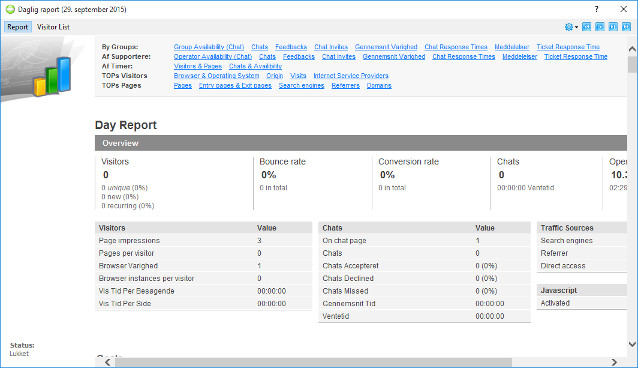This screenshot has height=368, width=638.
Task: Click the green status circle in the title bar
Action: coord(10,9)
